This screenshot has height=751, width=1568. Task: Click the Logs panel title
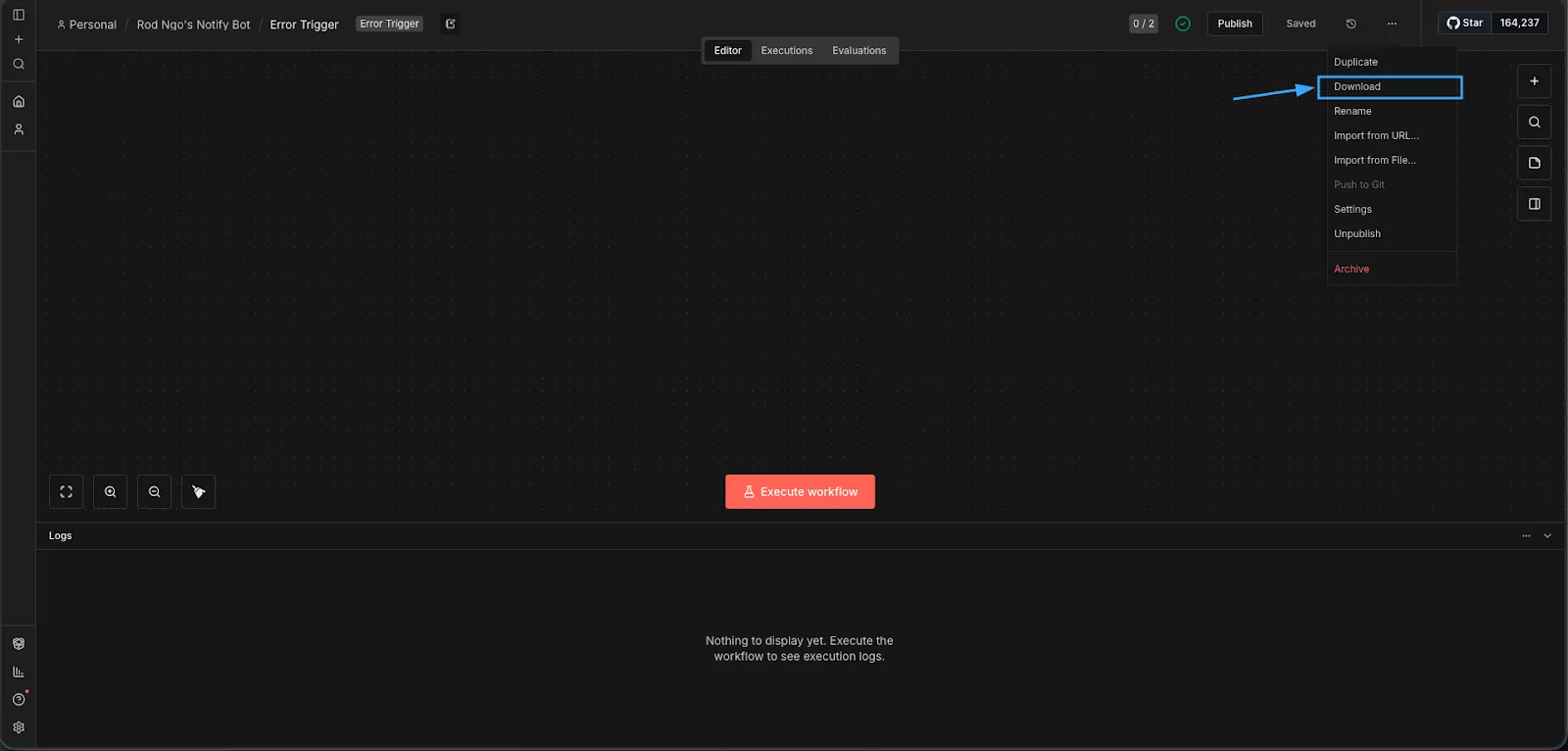click(x=61, y=536)
